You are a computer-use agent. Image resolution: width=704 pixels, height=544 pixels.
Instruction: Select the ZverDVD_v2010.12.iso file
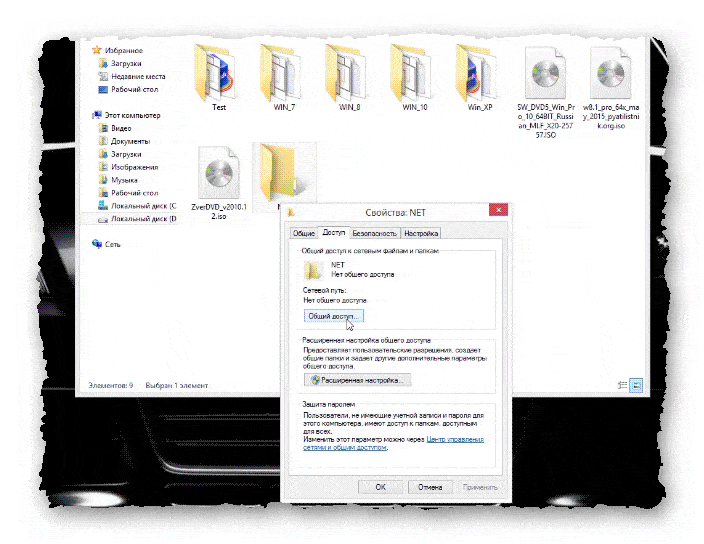point(219,183)
